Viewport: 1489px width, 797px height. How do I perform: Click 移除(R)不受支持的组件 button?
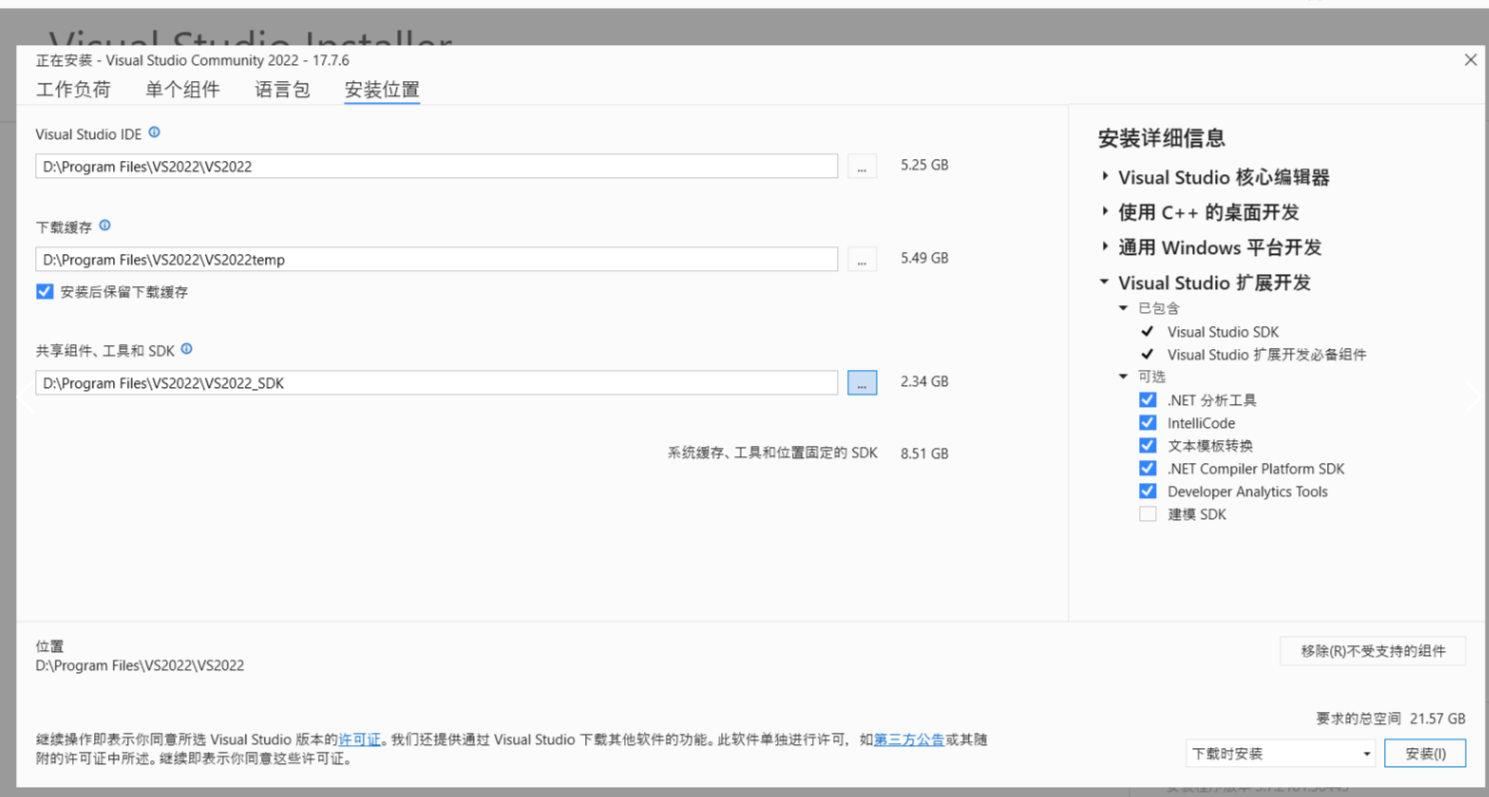(1373, 651)
